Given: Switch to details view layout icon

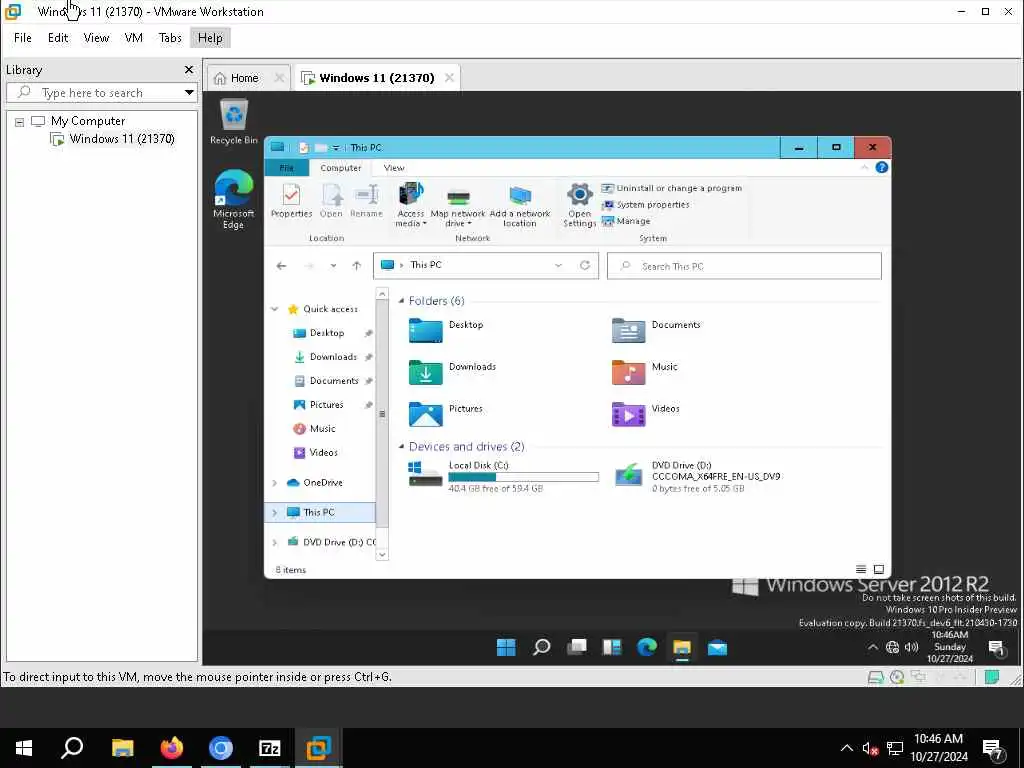Looking at the screenshot, I should 861,569.
